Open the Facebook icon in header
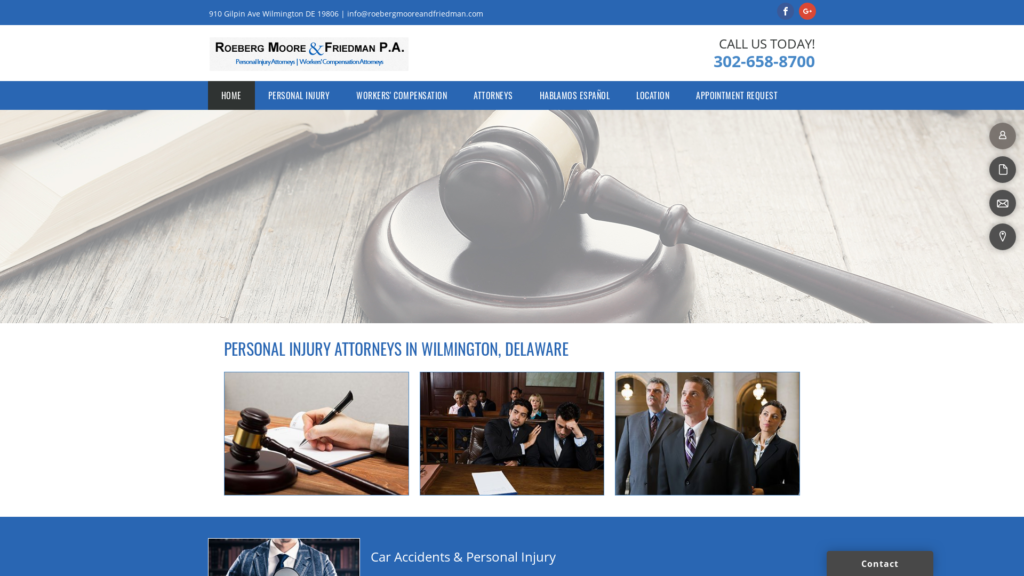The width and height of the screenshot is (1024, 576). (785, 12)
